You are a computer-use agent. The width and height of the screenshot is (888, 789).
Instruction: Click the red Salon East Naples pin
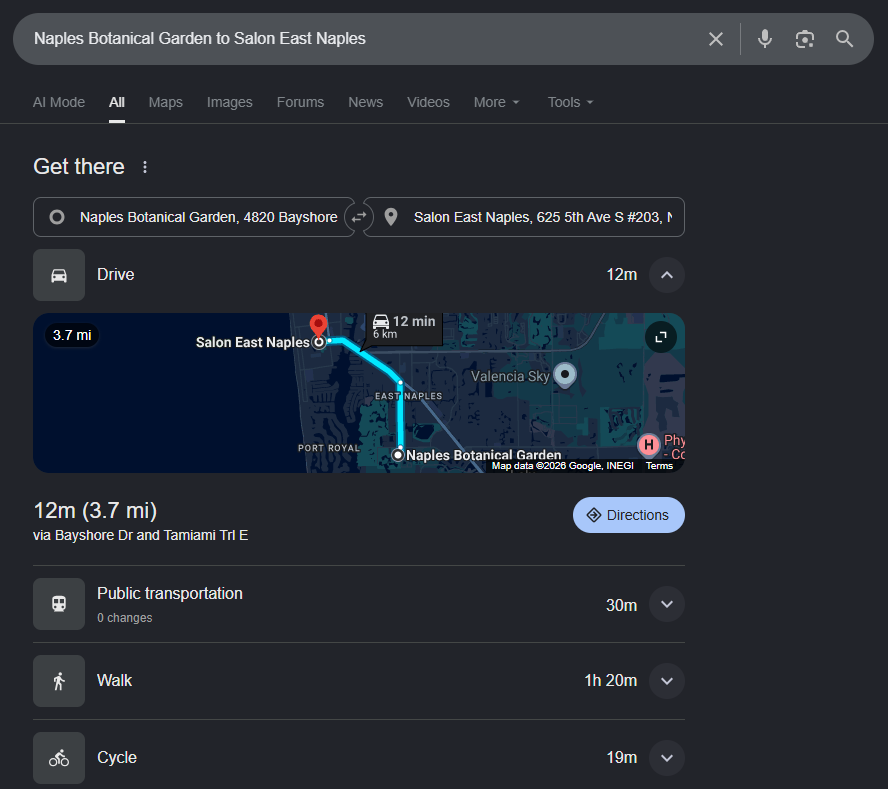coord(318,326)
